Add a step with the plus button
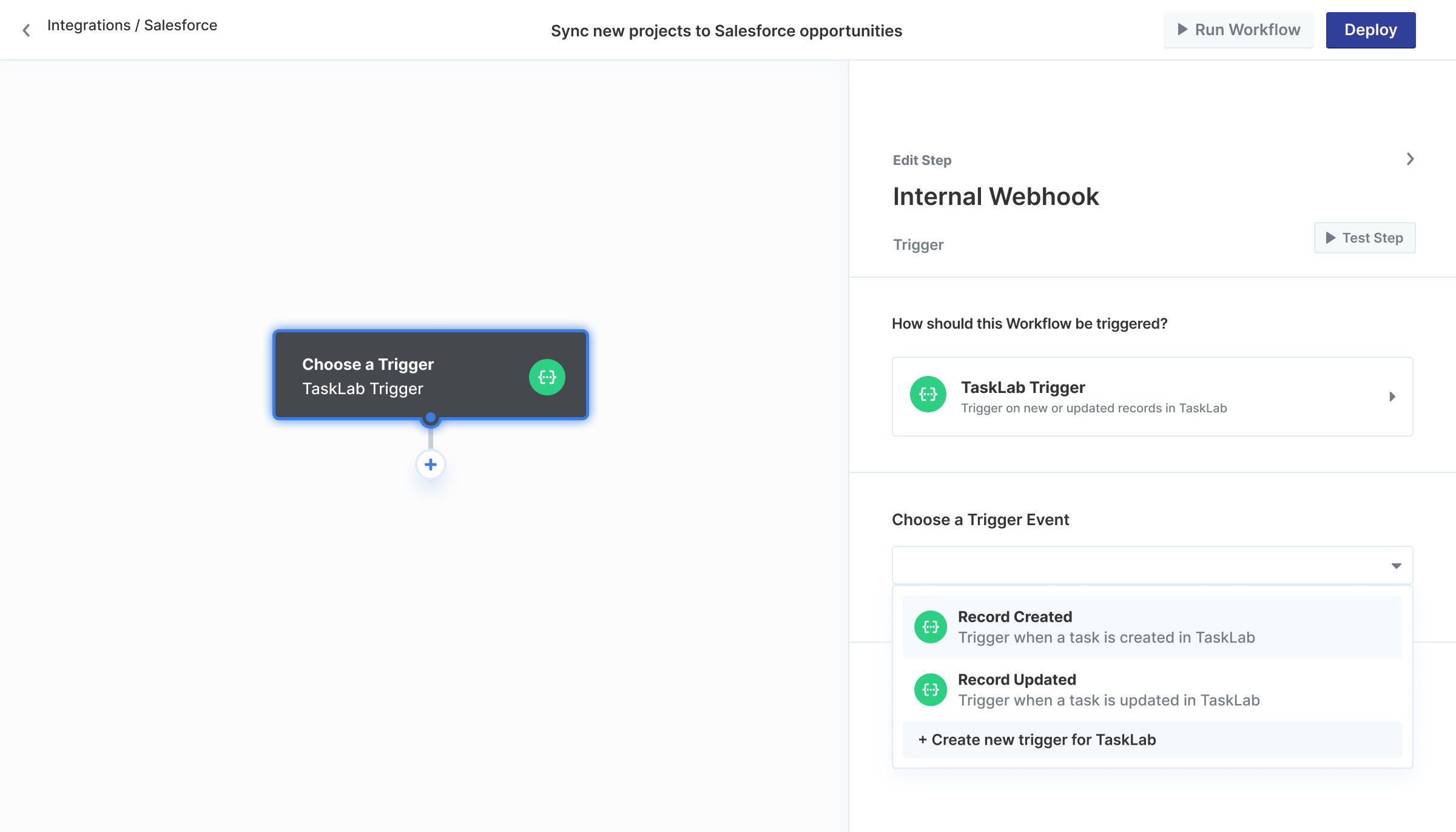 pyautogui.click(x=430, y=465)
